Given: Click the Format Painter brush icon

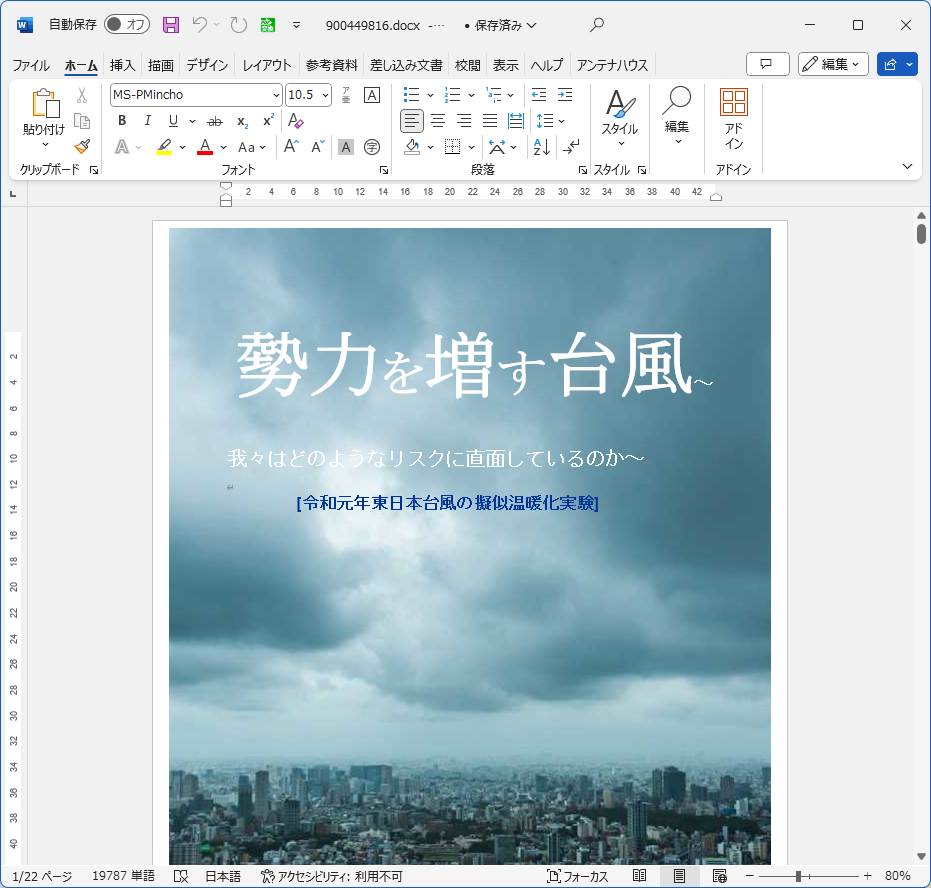Looking at the screenshot, I should [x=82, y=146].
